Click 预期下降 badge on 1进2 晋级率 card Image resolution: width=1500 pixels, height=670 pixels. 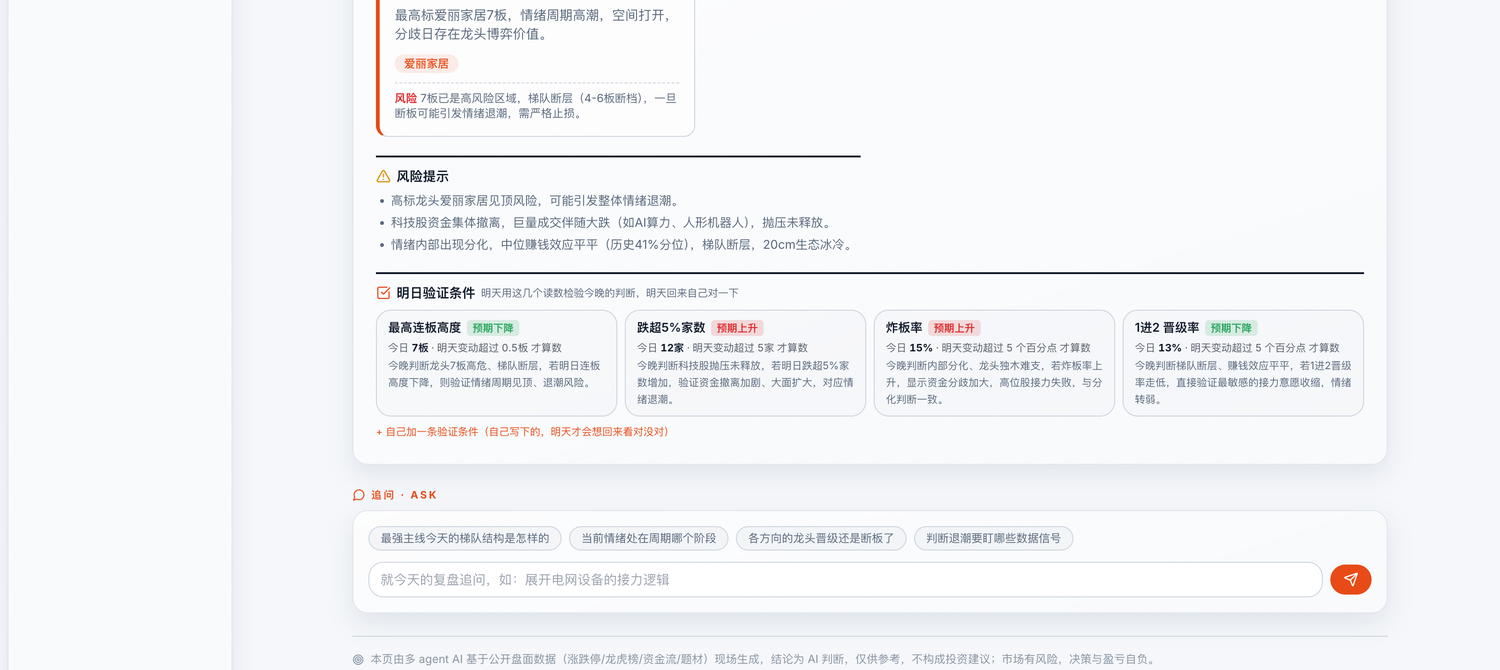coord(1231,328)
